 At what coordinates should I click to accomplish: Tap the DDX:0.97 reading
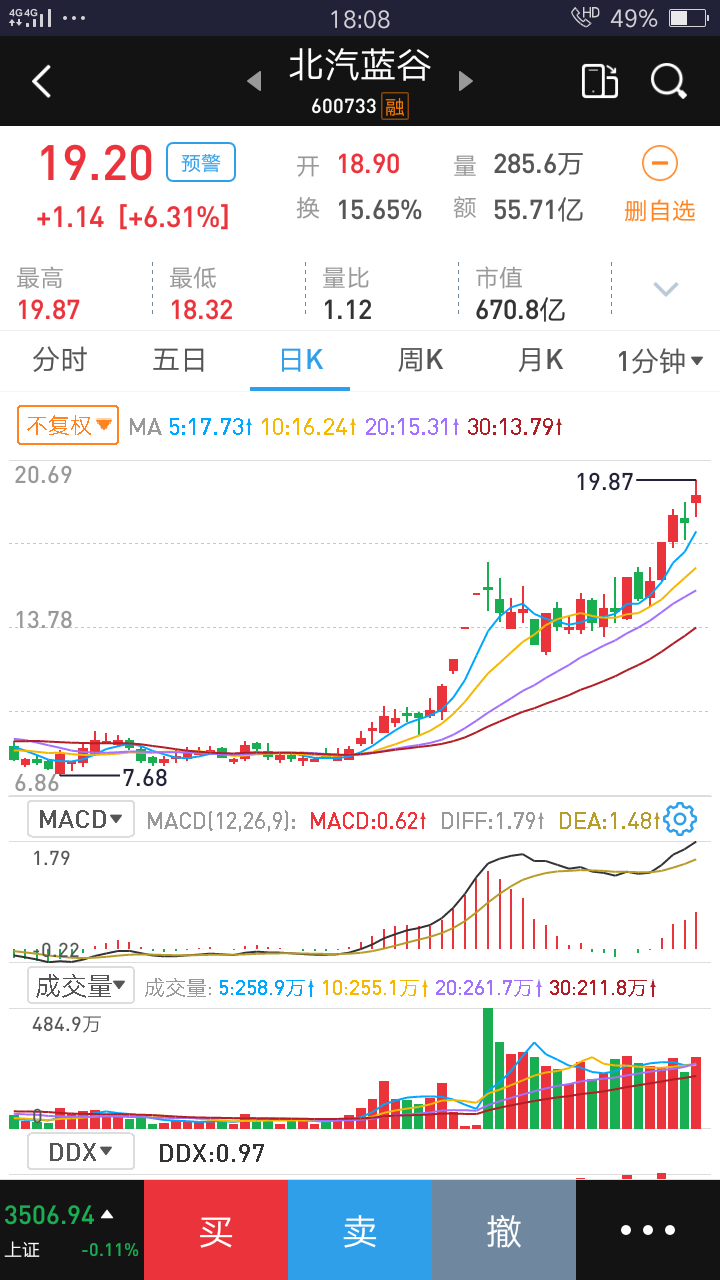coord(212,1153)
